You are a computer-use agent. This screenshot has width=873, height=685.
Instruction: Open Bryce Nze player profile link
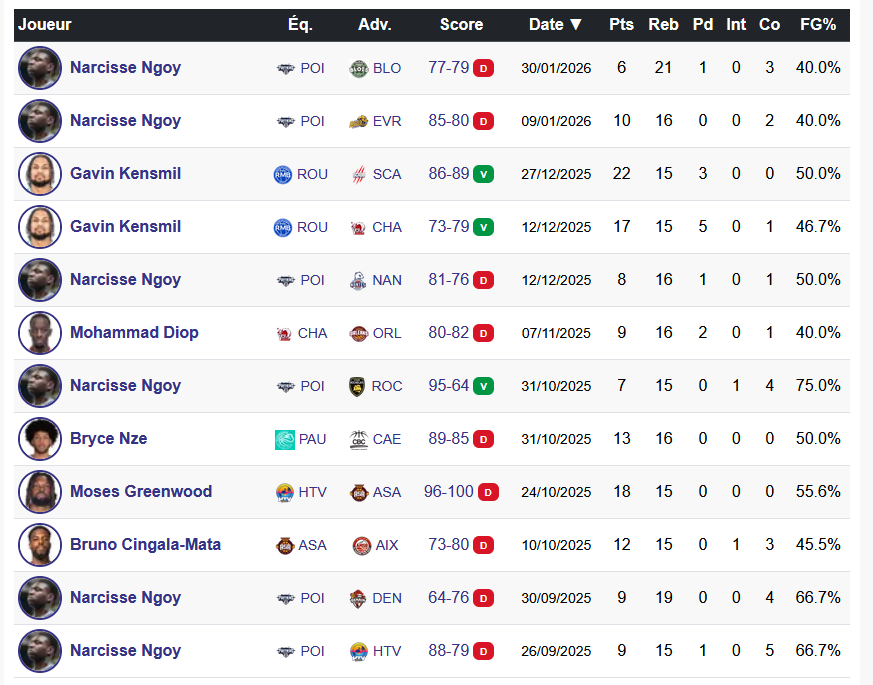click(x=108, y=438)
